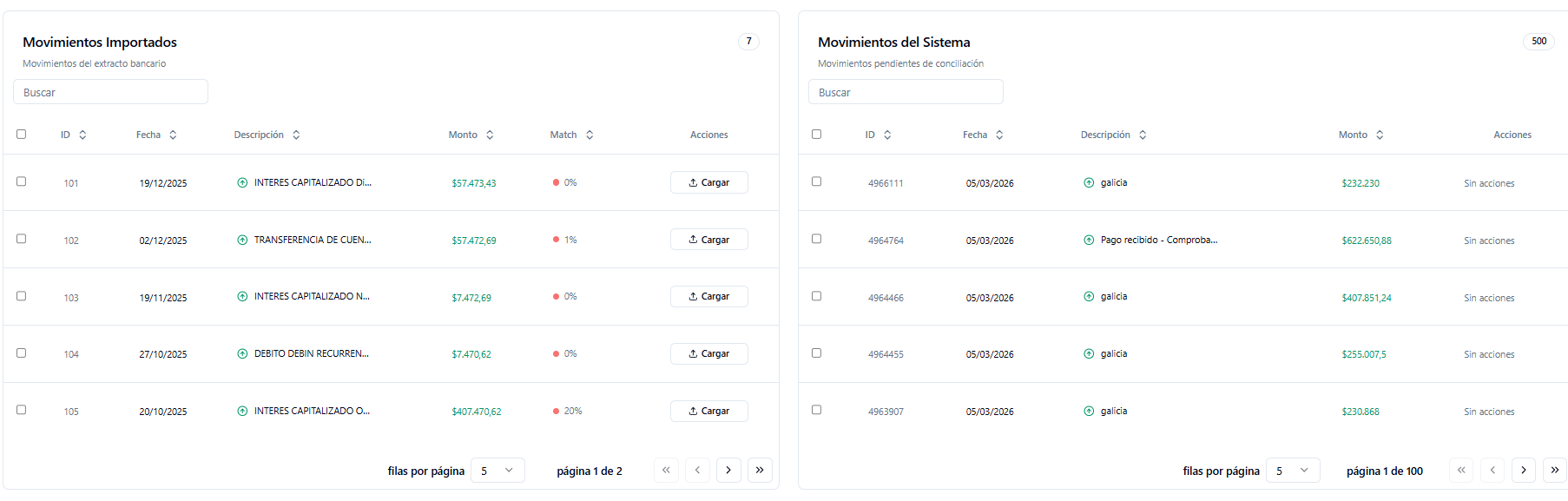Check the row for system movement 4964764

click(816, 239)
